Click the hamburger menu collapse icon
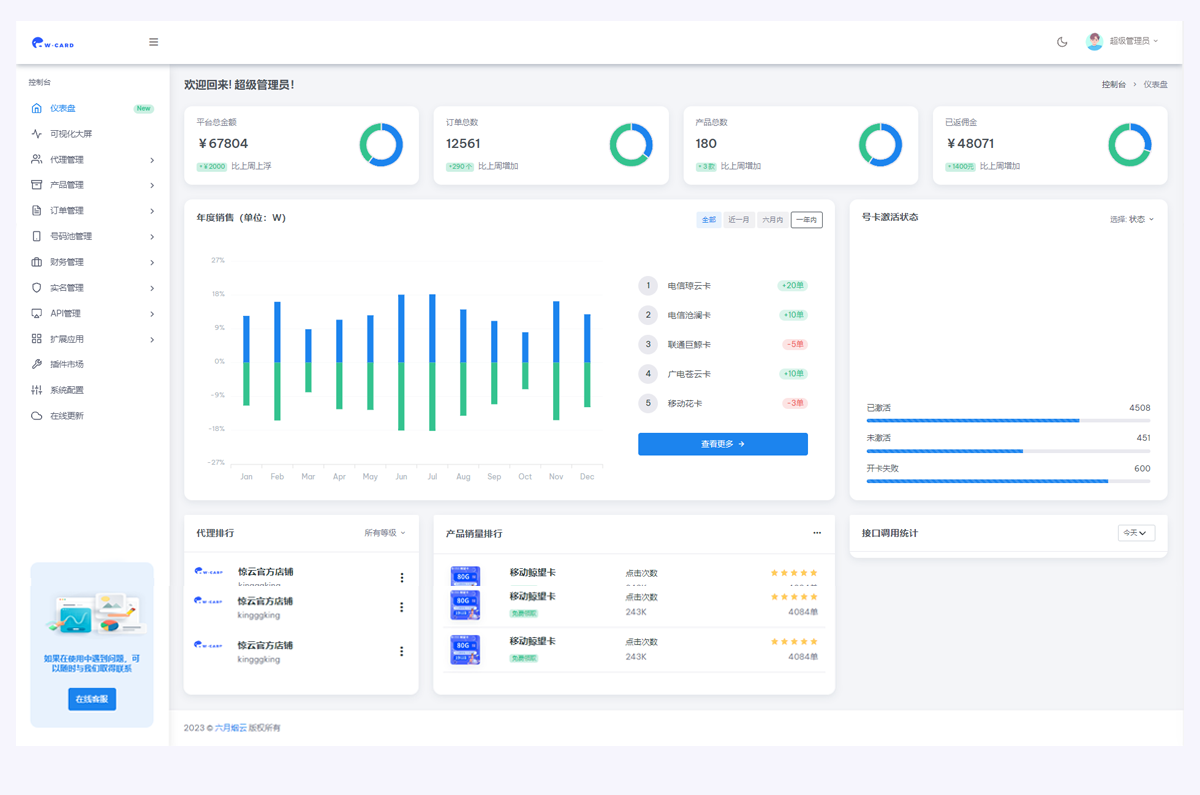This screenshot has width=1200, height=795. pyautogui.click(x=153, y=42)
